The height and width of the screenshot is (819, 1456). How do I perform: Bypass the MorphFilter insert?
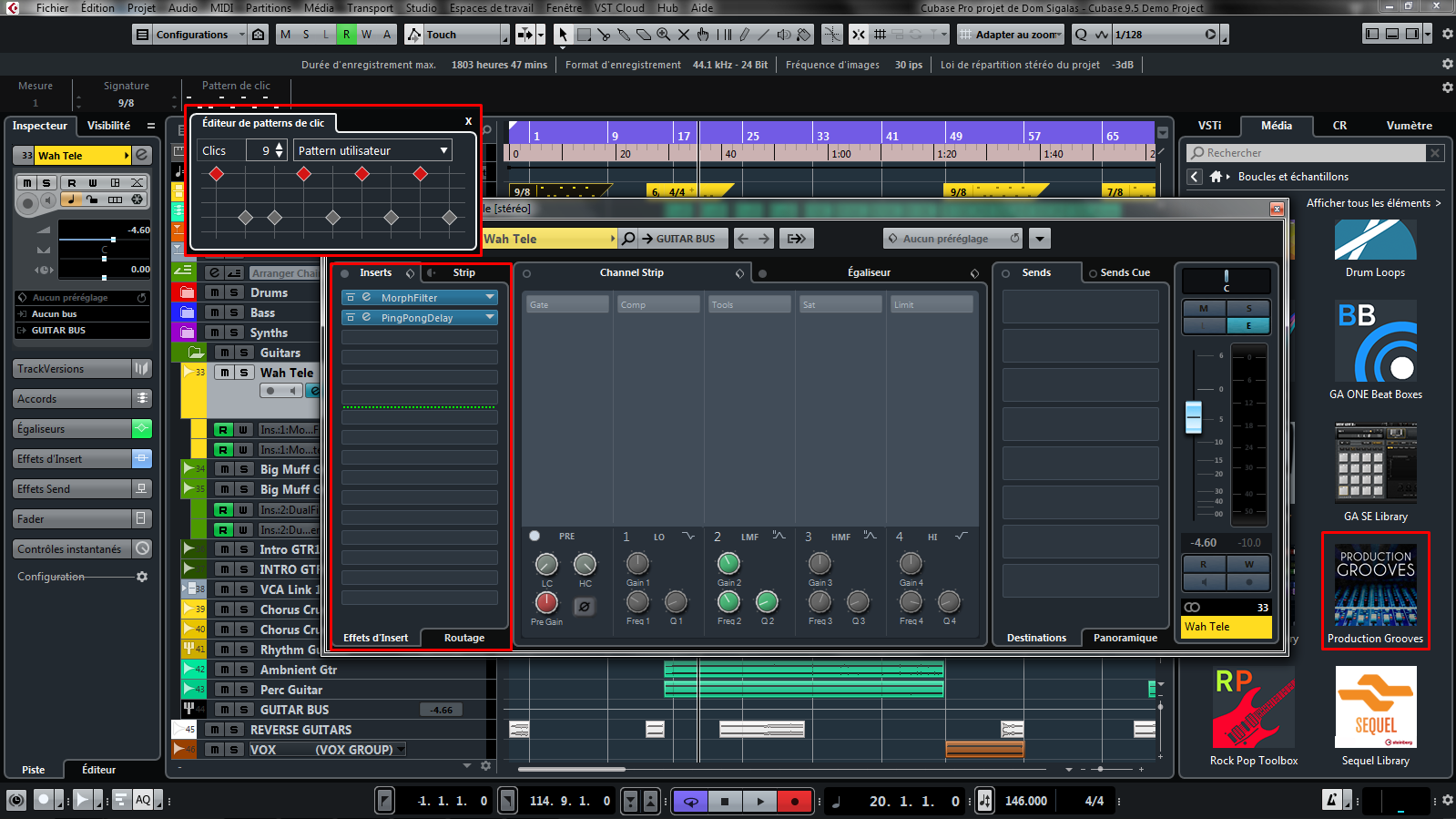351,298
